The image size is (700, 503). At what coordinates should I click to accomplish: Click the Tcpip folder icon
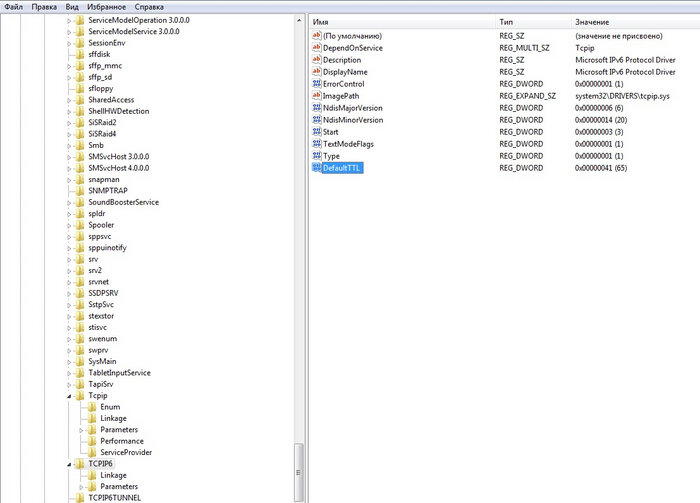pyautogui.click(x=80, y=395)
